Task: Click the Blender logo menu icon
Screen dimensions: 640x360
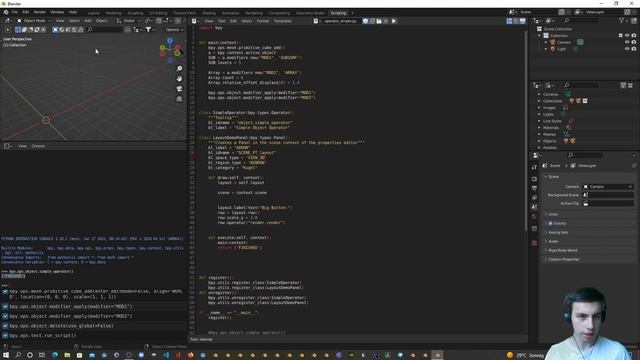Action: pos(6,12)
